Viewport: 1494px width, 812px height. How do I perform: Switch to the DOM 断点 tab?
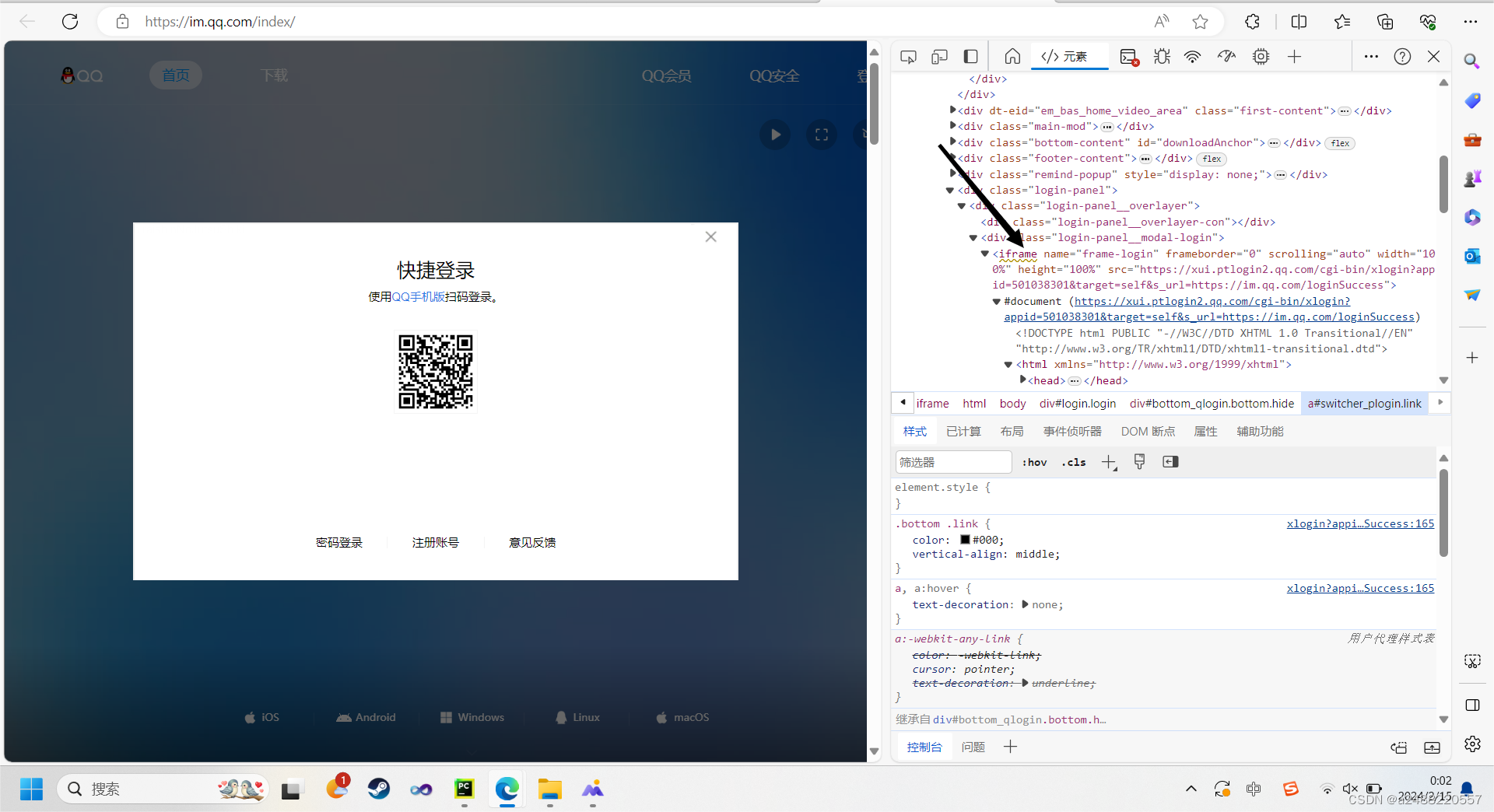click(x=1148, y=432)
